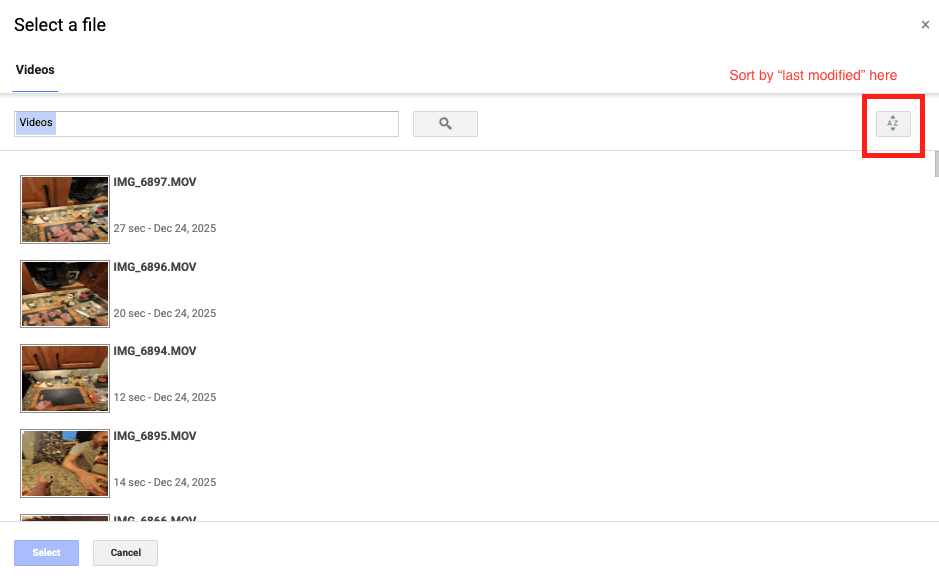This screenshot has height=580, width=939.
Task: Click the blue Select button
Action: tap(47, 553)
